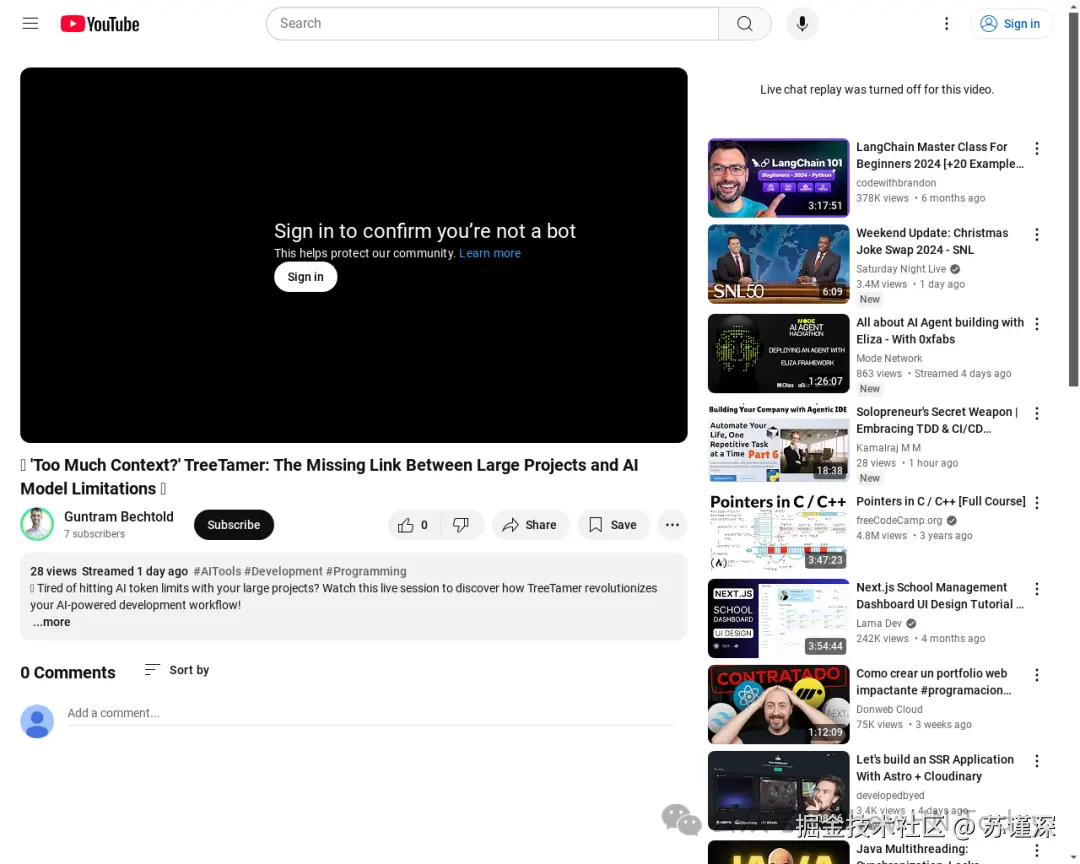Go to YouTube home via logo
The image size is (1080, 864).
click(x=100, y=24)
